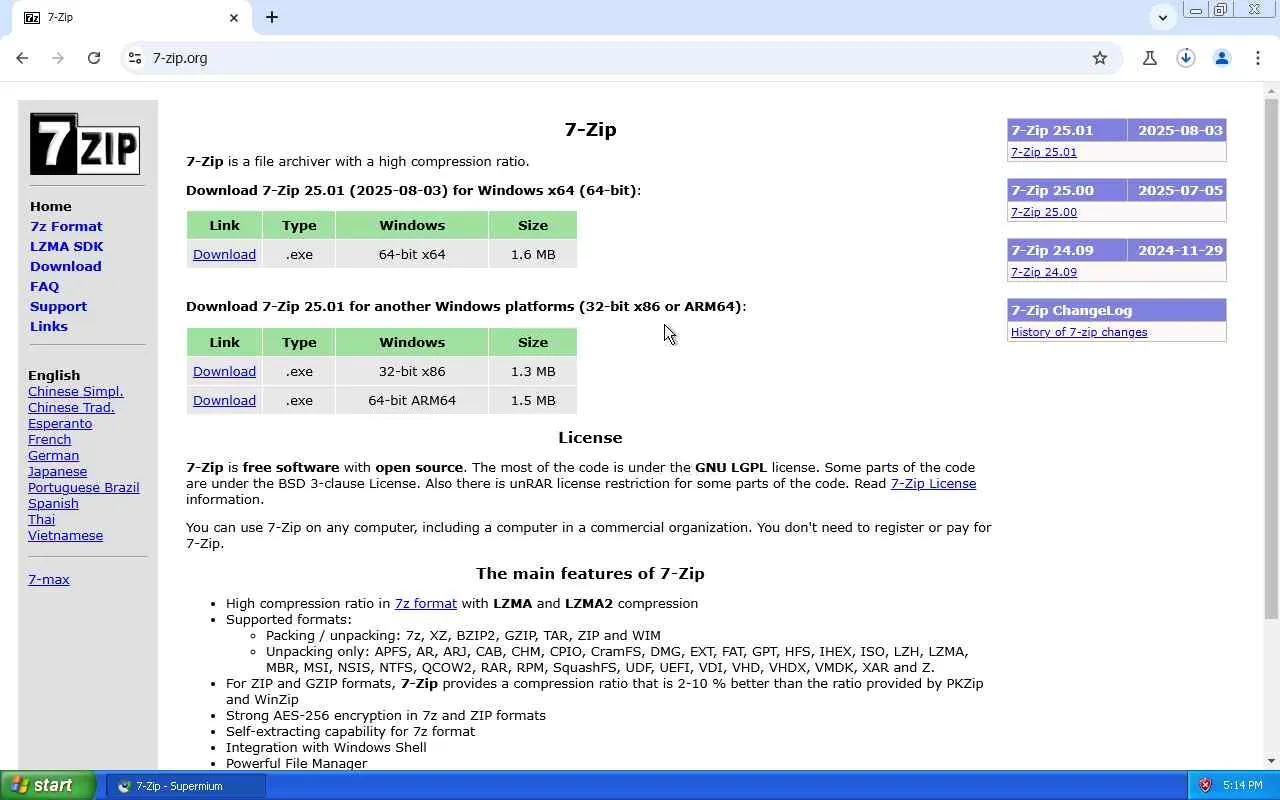Download the 64-bit x64 .exe installer
This screenshot has height=800, width=1280.
pyautogui.click(x=224, y=254)
